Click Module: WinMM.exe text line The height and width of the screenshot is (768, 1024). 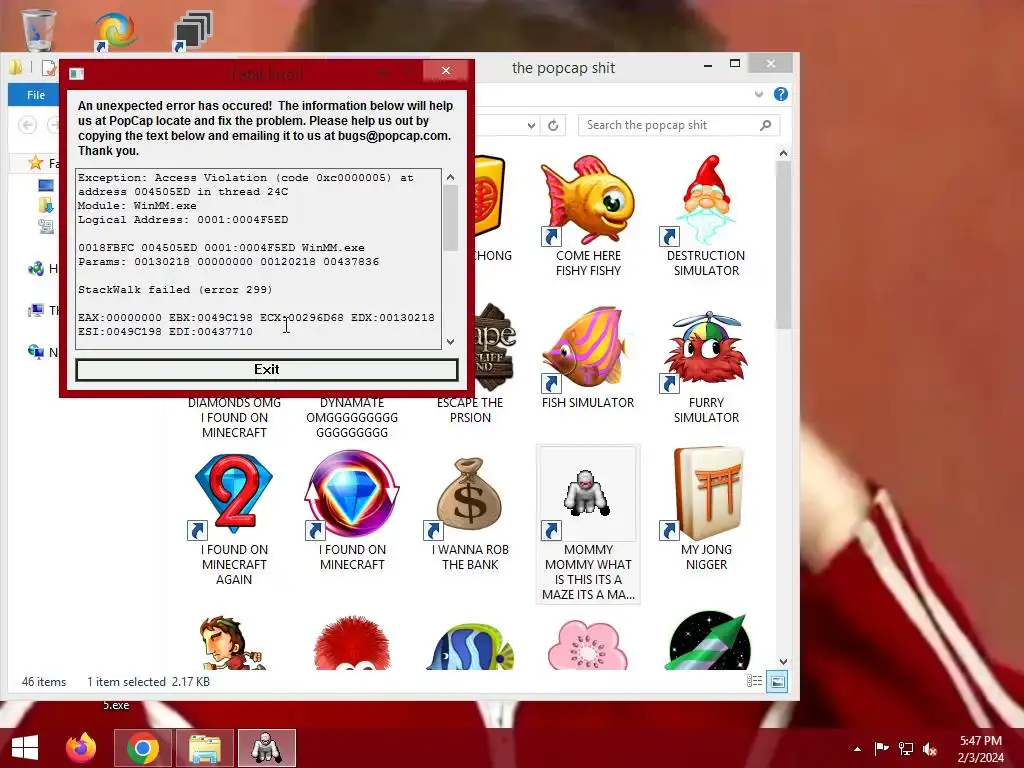[x=137, y=206]
